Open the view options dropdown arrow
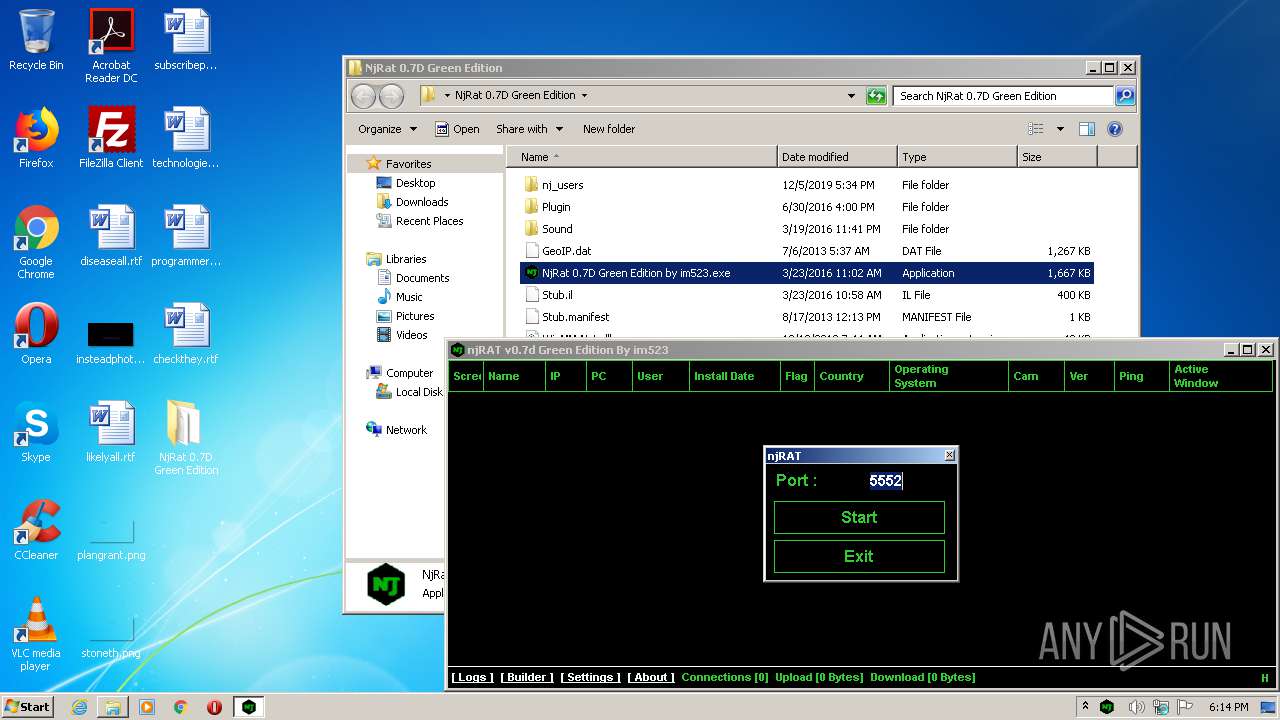 tap(1060, 129)
